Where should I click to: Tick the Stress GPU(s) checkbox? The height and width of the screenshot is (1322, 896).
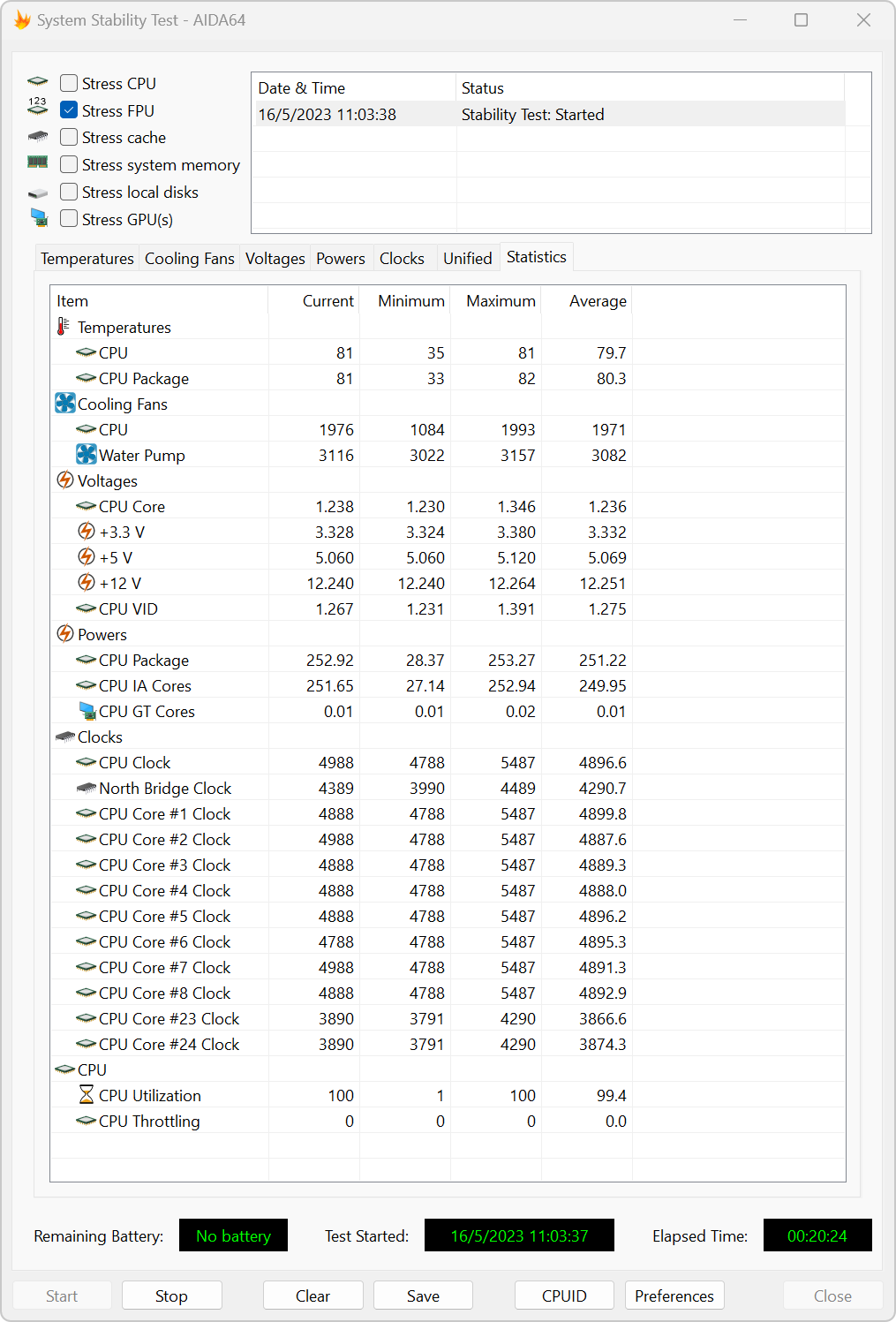click(69, 219)
